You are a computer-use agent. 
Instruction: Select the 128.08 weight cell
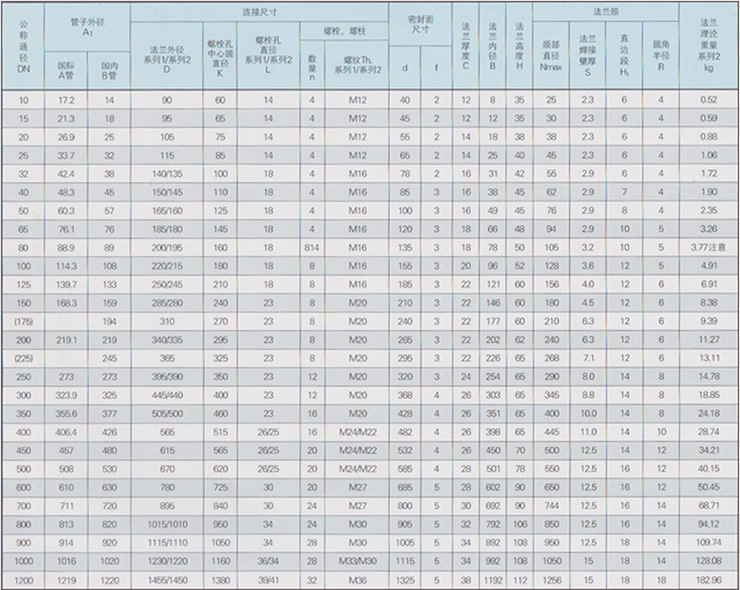click(x=707, y=561)
